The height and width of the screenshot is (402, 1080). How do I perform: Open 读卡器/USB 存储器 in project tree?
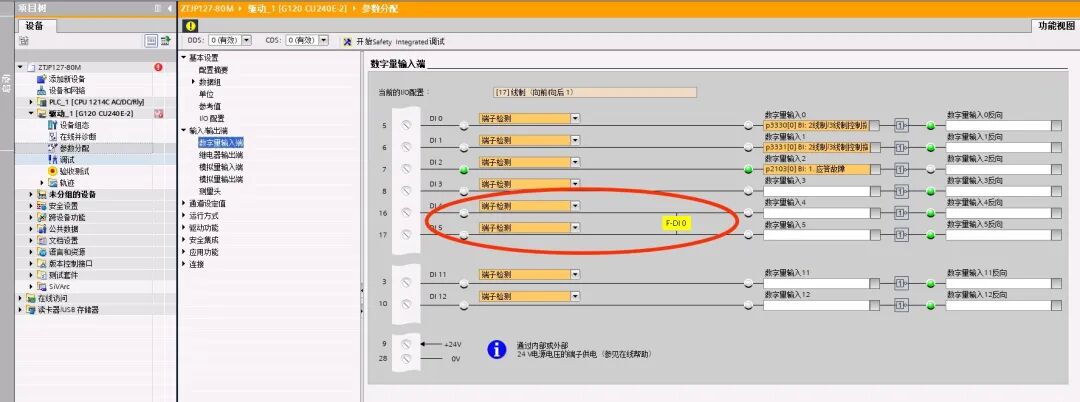click(x=68, y=310)
